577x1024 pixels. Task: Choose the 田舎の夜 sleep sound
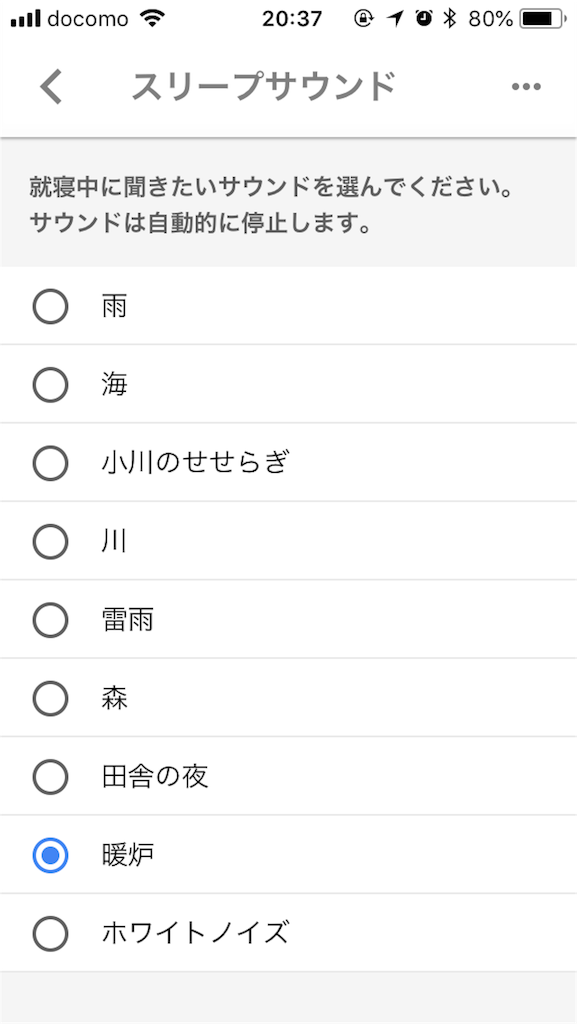pos(50,776)
